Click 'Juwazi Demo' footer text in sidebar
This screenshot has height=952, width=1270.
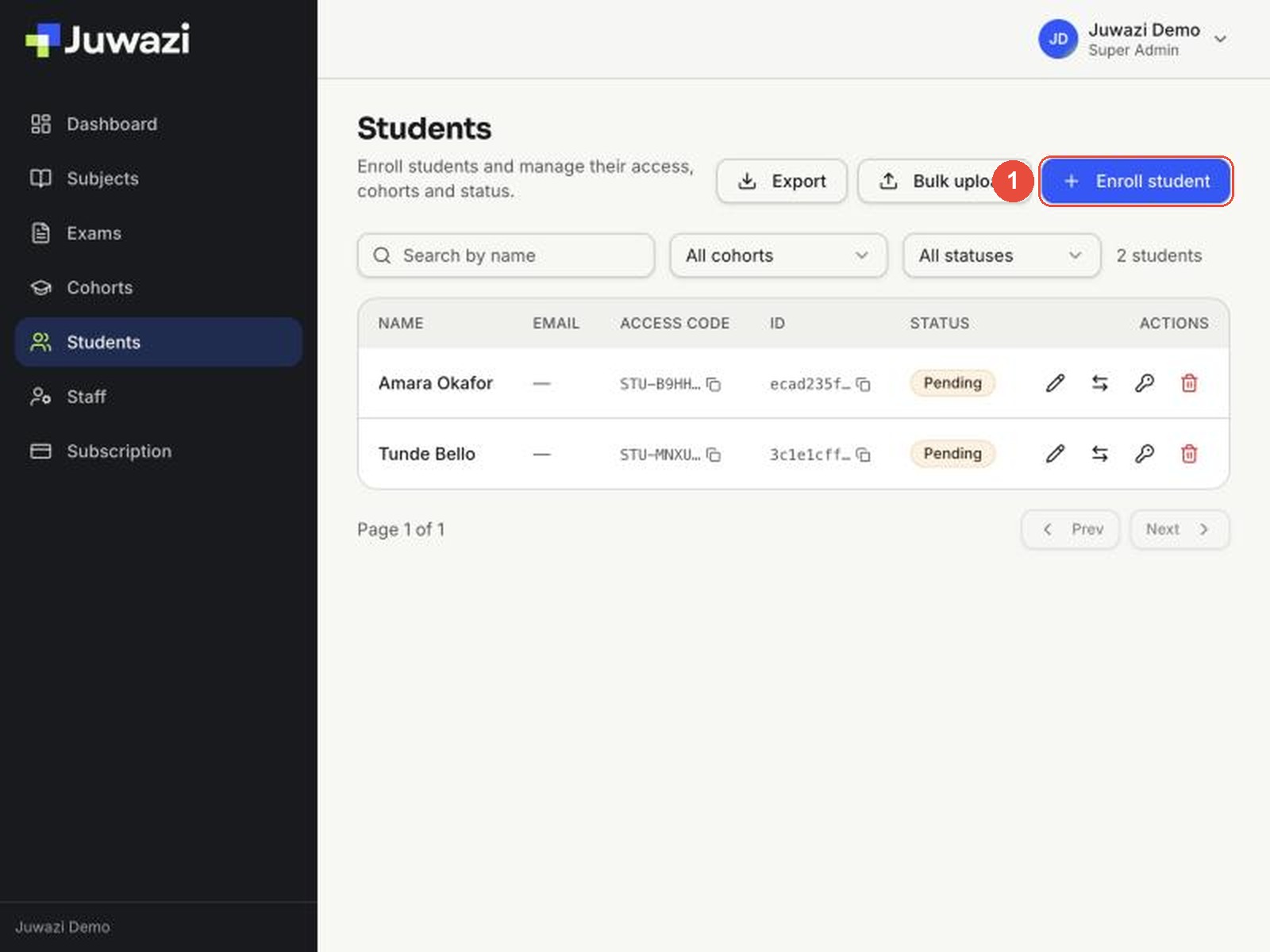tap(63, 927)
